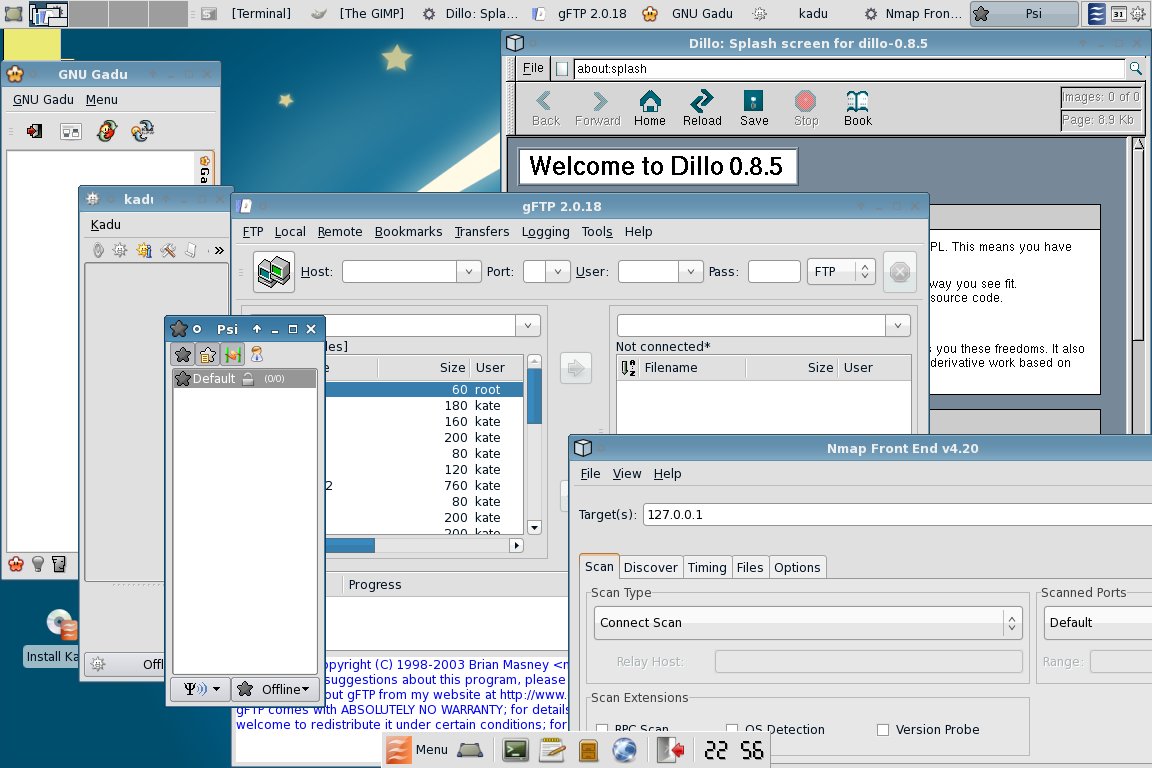Screen dimensions: 1152x768
Task: Click GNU Gadu red face refresh icon
Action: 107,131
